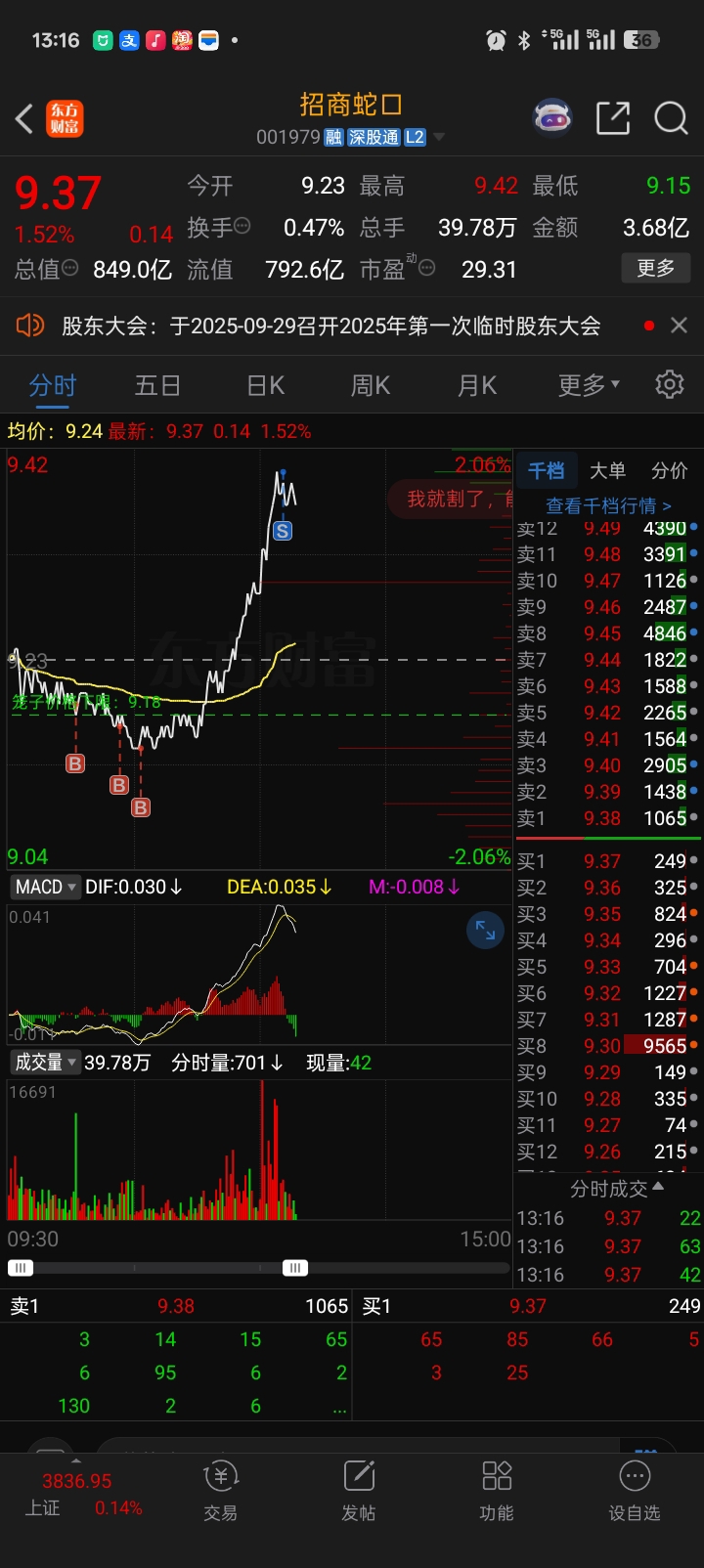Viewport: 704px width, 1568px height.
Task: Open the 东方财富 logo icon
Action: (66, 119)
